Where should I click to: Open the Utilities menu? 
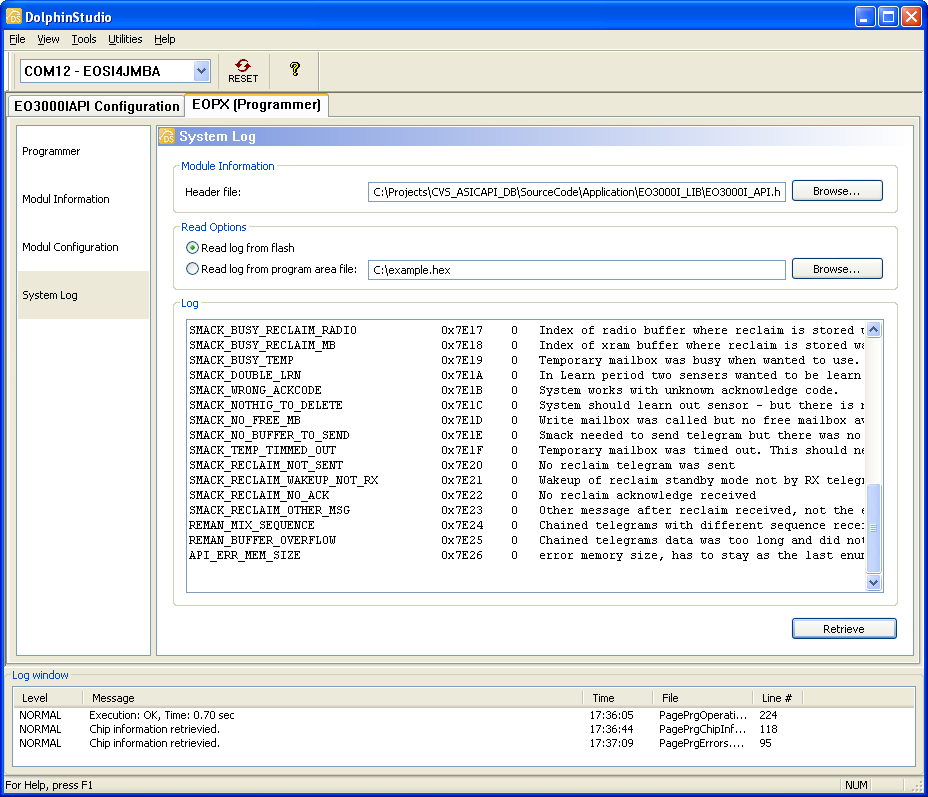click(x=125, y=39)
